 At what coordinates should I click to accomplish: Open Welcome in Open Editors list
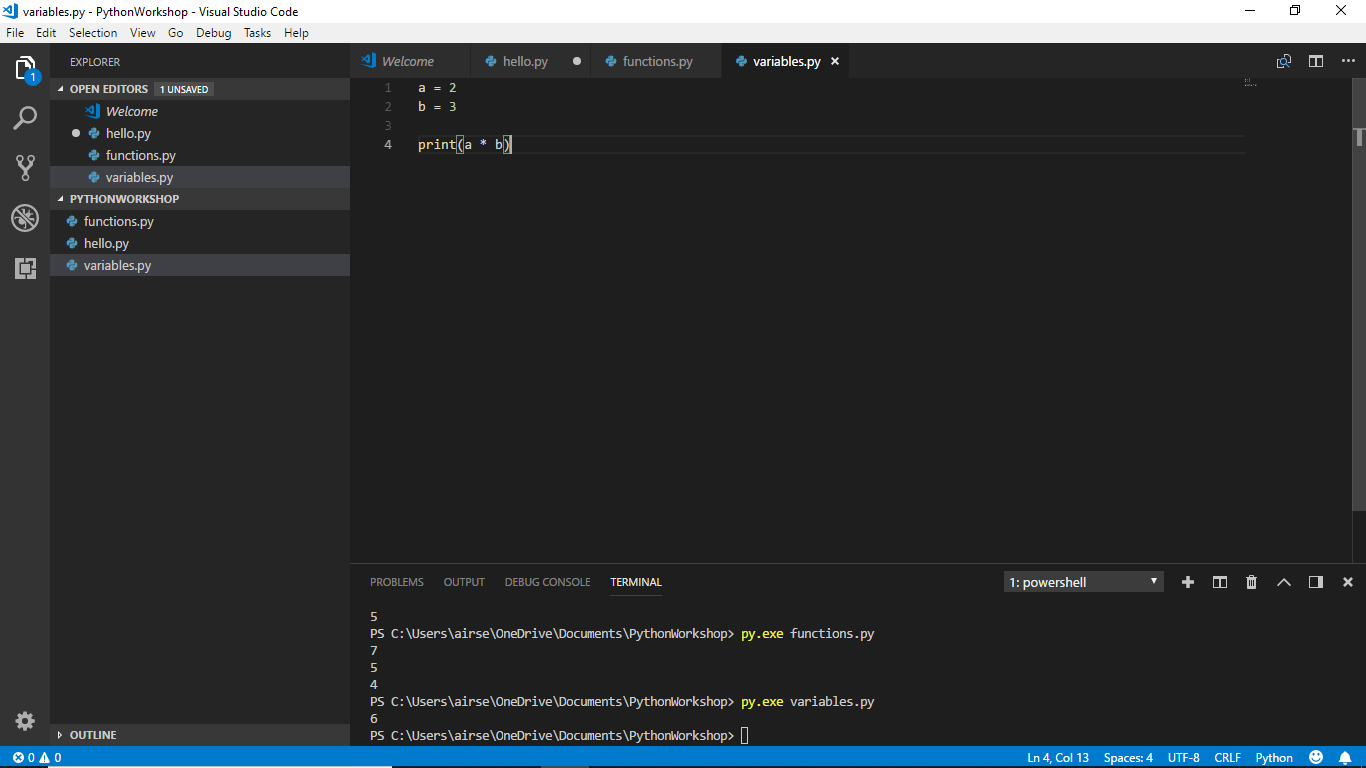(x=200, y=111)
